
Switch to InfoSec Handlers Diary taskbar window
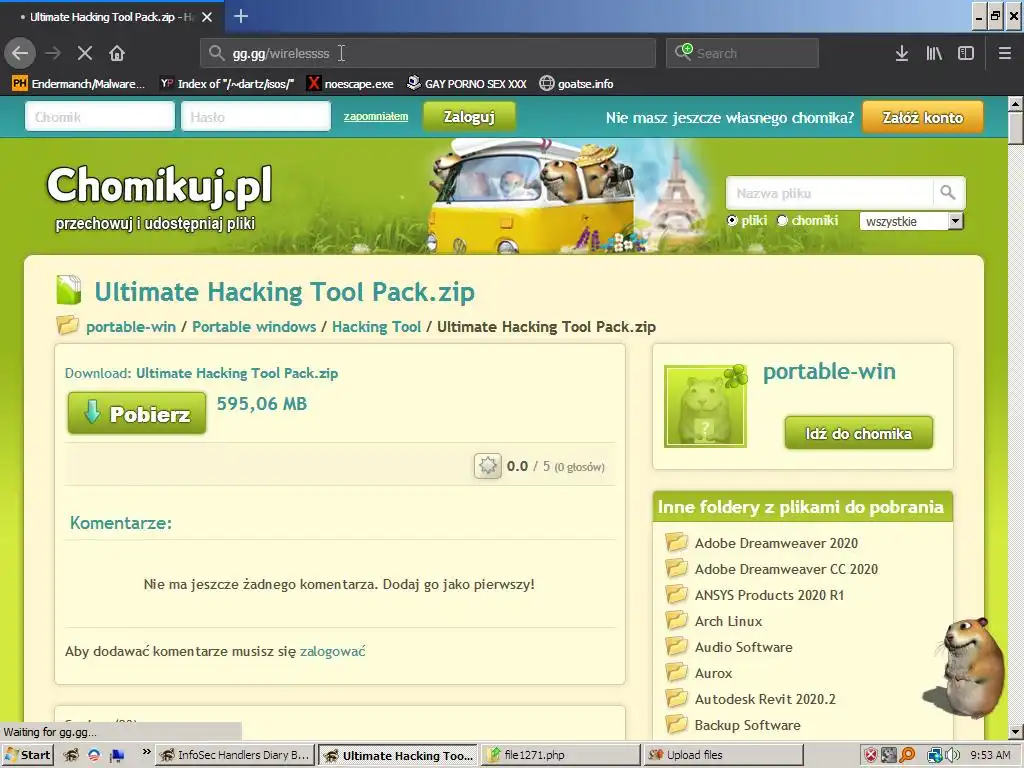point(235,755)
